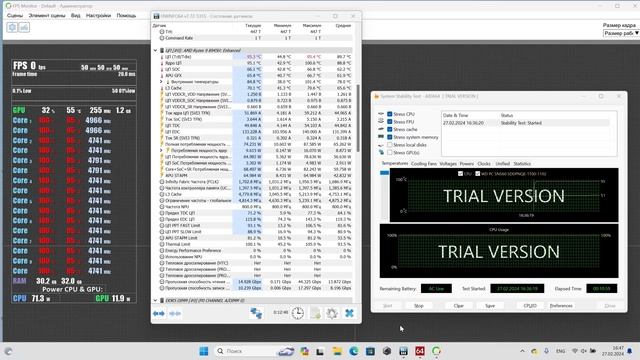Uncheck Stress FPU checkbox
Image resolution: width=640 pixels, height=360 pixels.
(x=390, y=122)
